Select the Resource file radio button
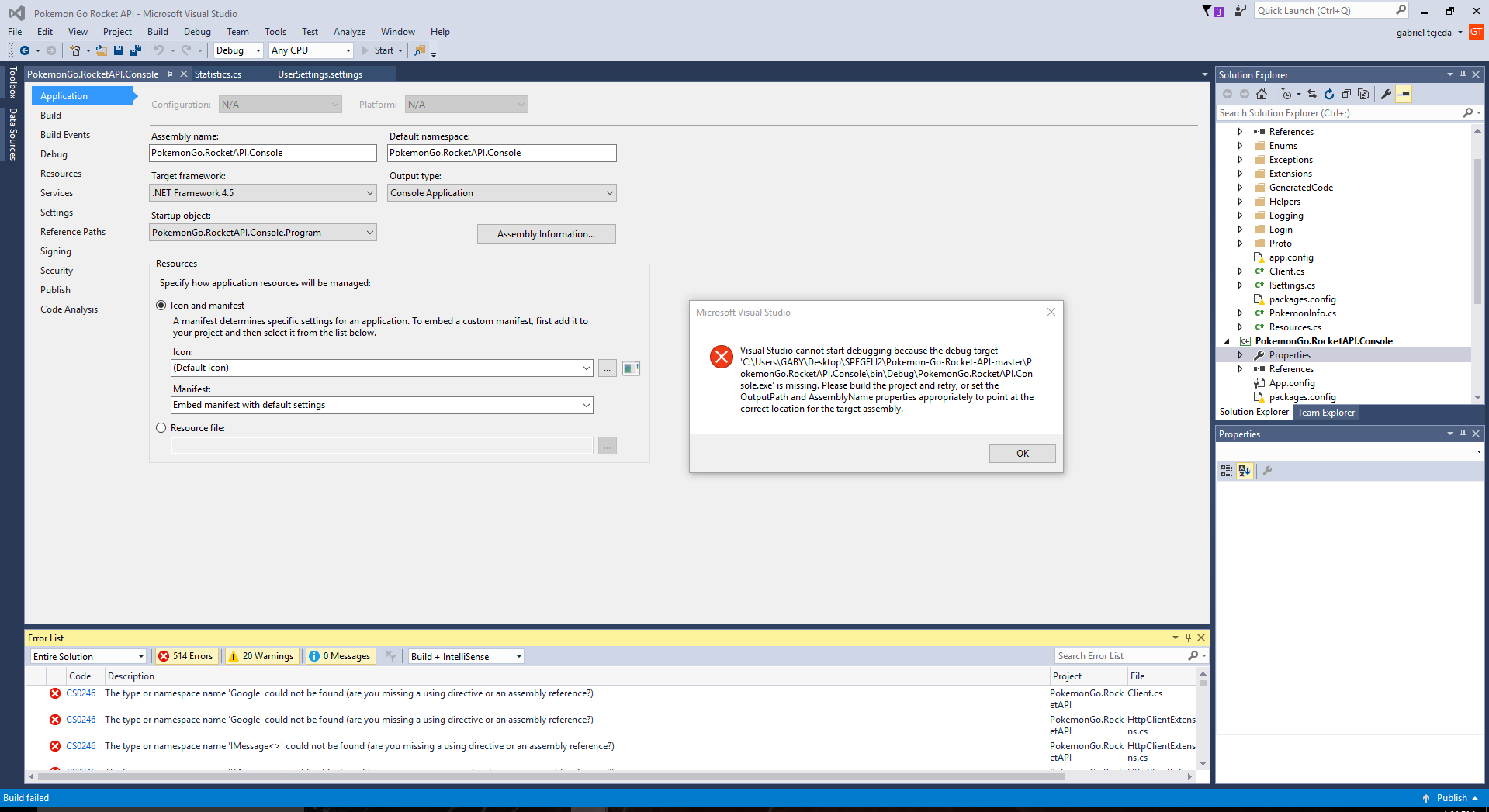The width and height of the screenshot is (1489, 812). pos(161,428)
